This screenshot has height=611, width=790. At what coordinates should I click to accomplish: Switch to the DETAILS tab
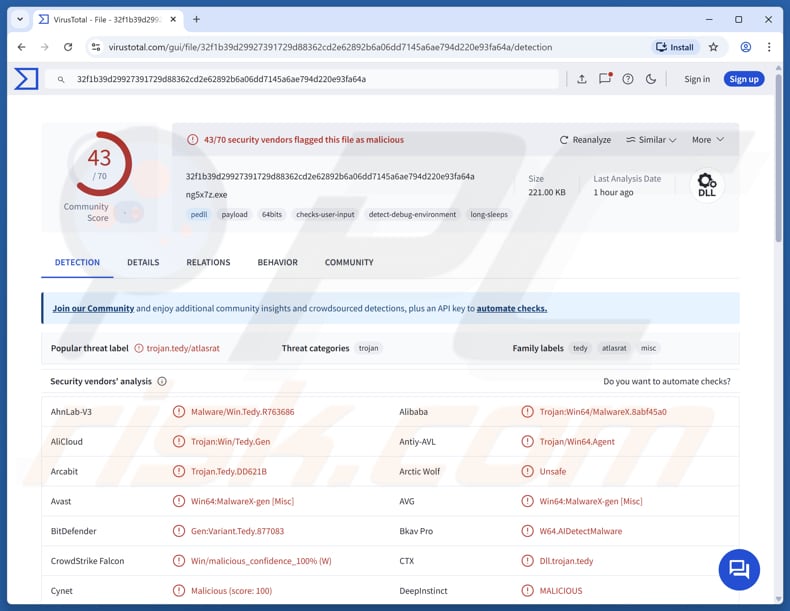(143, 262)
